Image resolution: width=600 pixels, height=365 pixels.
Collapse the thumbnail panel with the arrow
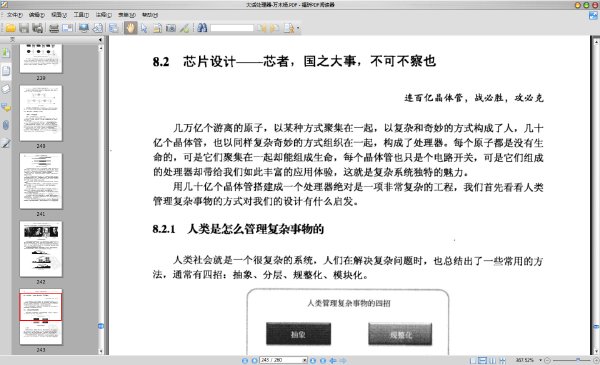(x=100, y=39)
